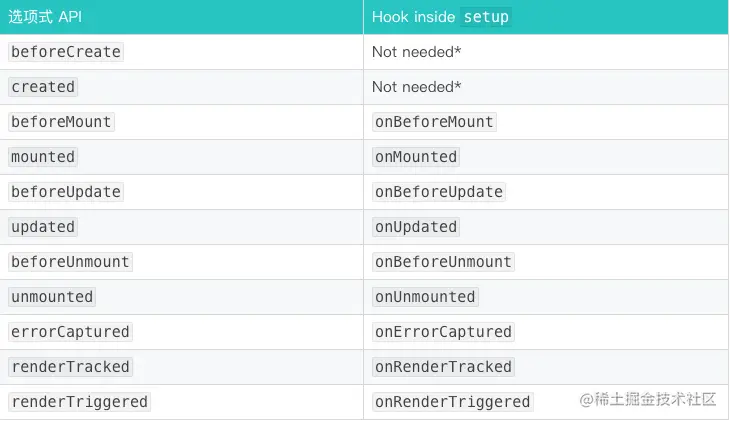Viewport: 730px width, 421px height.
Task: Select the errorCaptured option label
Action: (x=70, y=332)
